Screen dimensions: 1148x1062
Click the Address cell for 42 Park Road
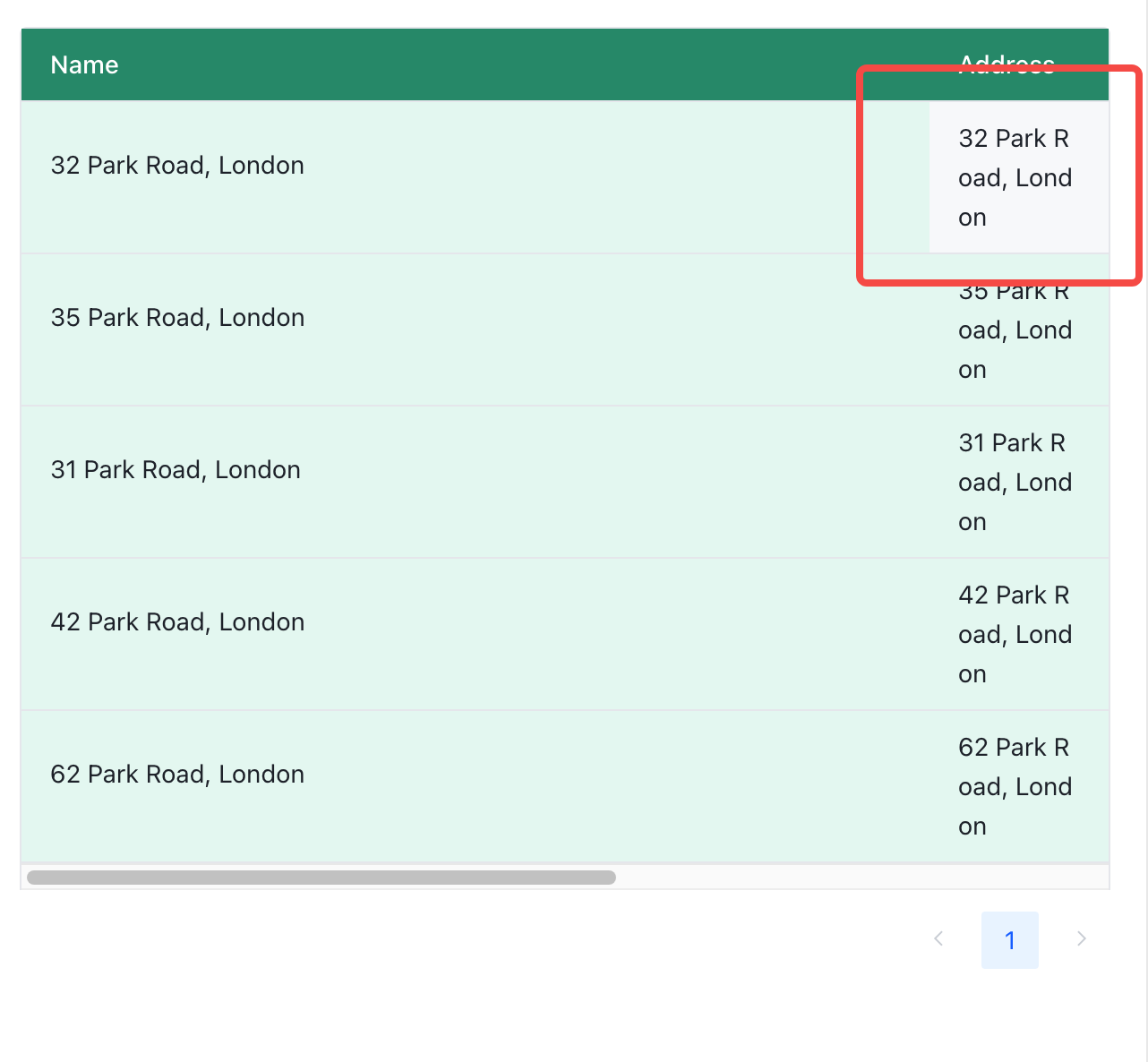pos(1019,634)
